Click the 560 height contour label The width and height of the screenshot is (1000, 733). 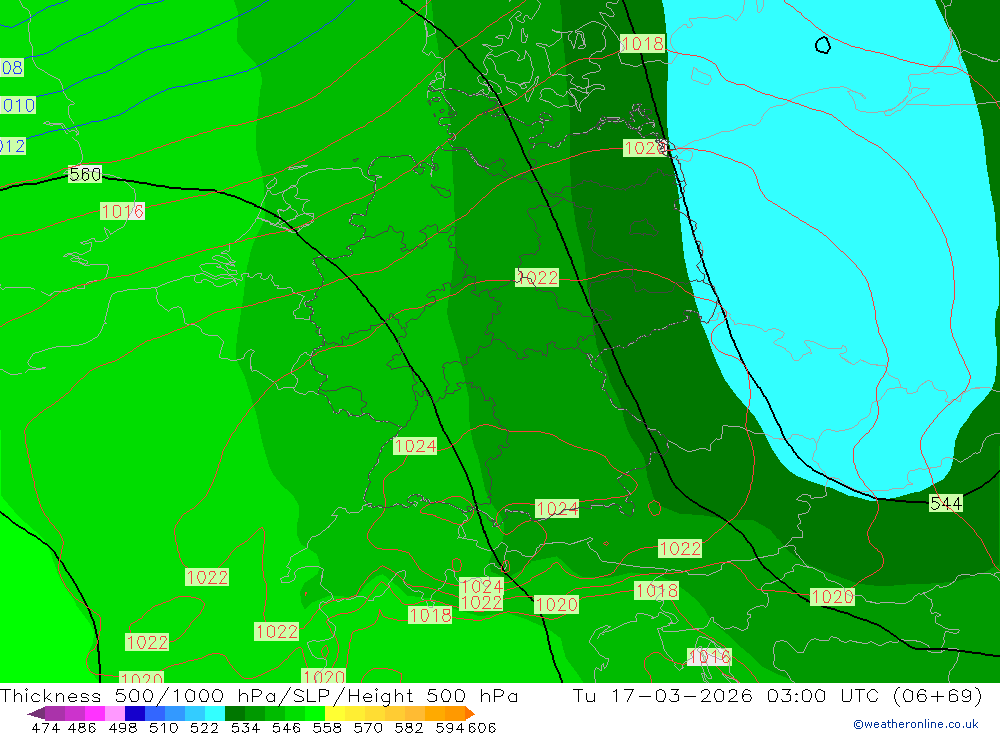pyautogui.click(x=85, y=174)
